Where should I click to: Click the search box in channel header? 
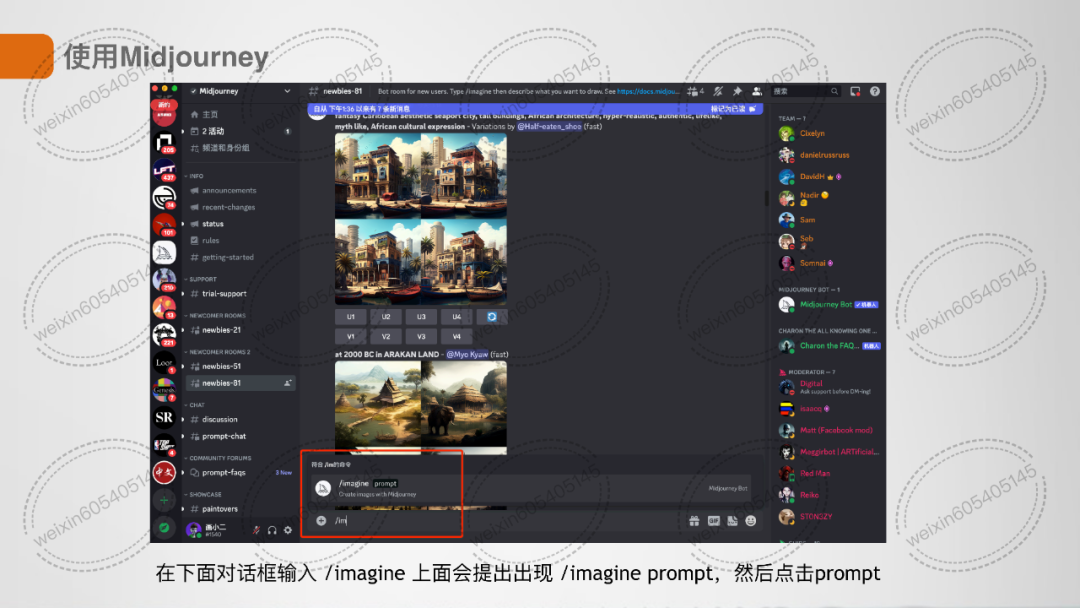[805, 91]
